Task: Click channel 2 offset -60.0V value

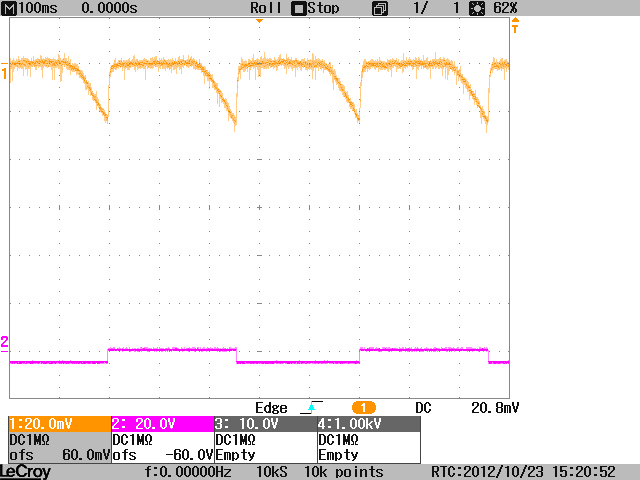Action: pos(189,455)
